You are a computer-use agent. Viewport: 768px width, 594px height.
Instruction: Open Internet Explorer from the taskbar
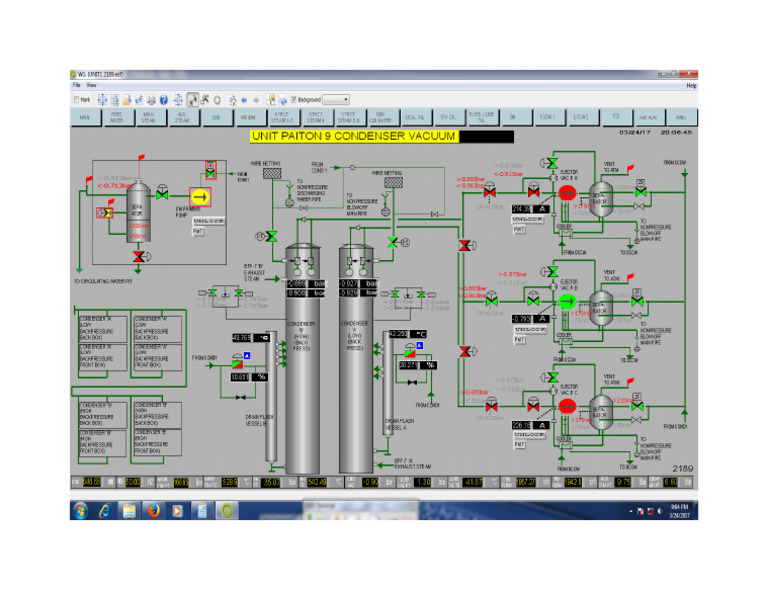pos(104,511)
